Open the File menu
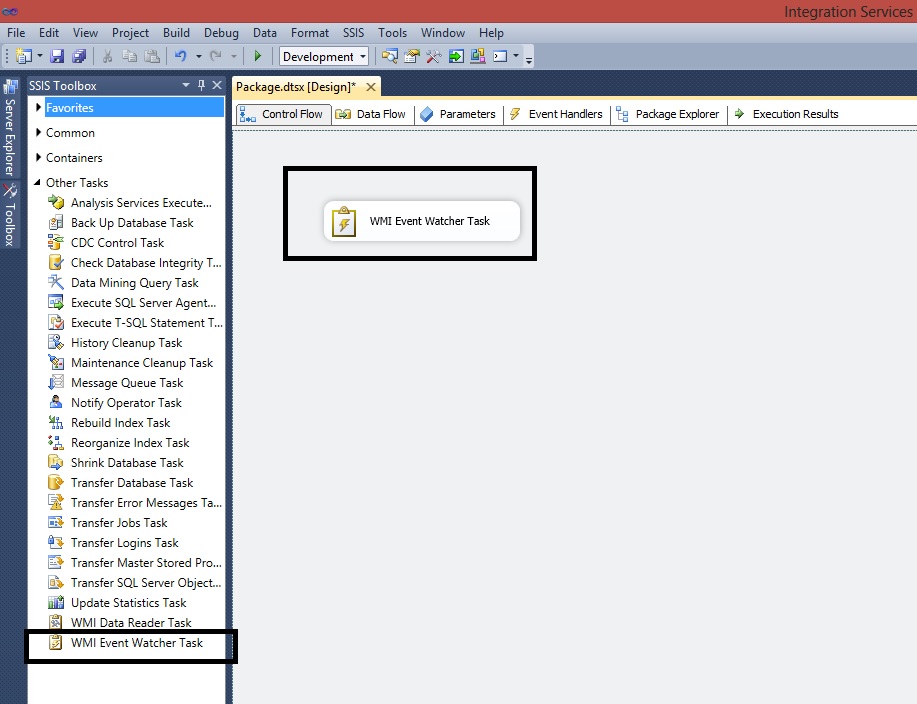Image resolution: width=917 pixels, height=704 pixels. 16,33
